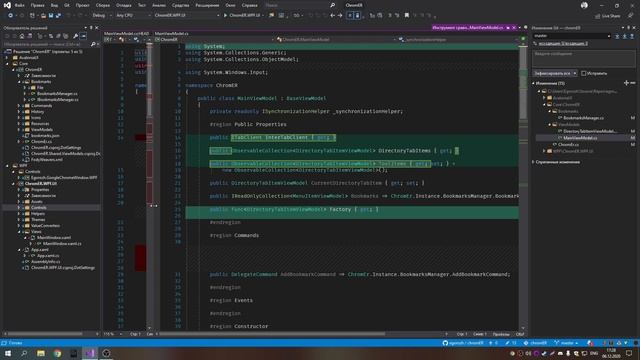This screenshot has height=360, width=640.
Task: Click the pull arrow icon in Git Changes
Action: click(624, 36)
